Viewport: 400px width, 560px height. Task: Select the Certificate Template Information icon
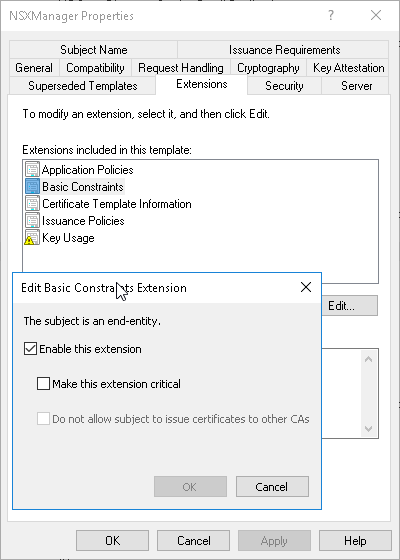(32, 204)
